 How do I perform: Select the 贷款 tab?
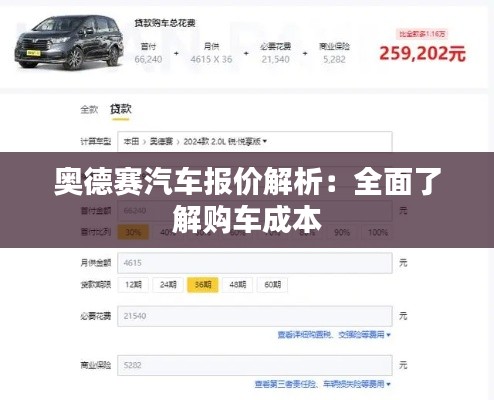click(121, 109)
